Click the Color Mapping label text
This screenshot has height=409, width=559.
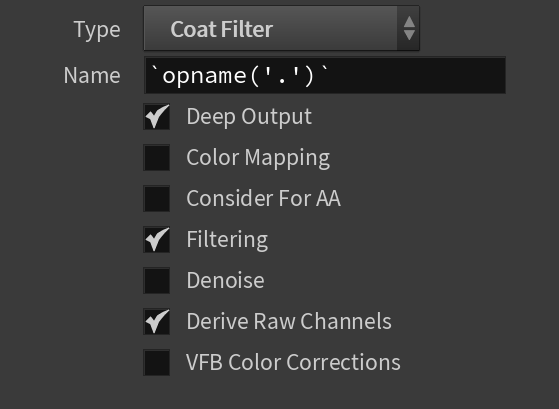point(258,158)
